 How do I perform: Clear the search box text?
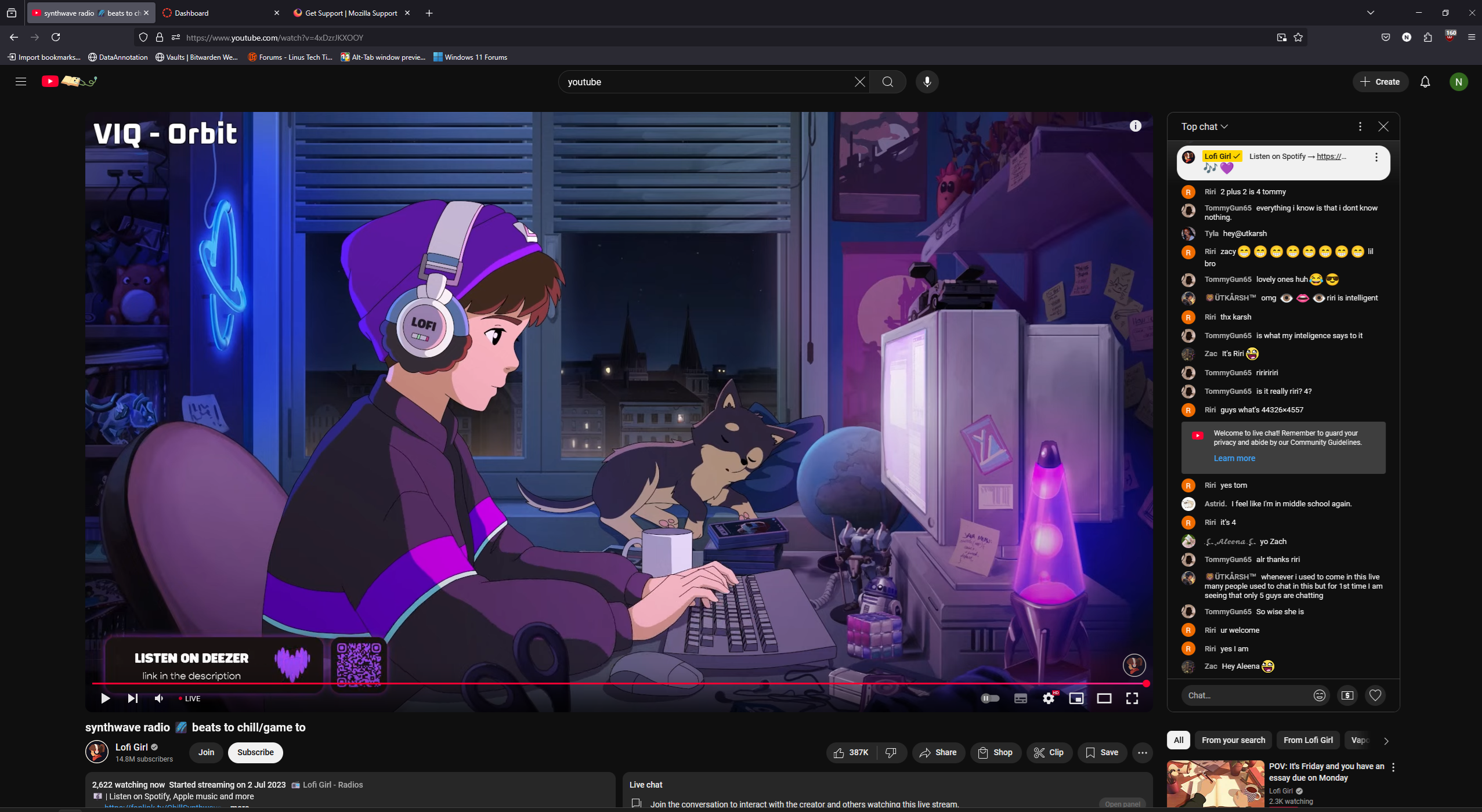[859, 82]
